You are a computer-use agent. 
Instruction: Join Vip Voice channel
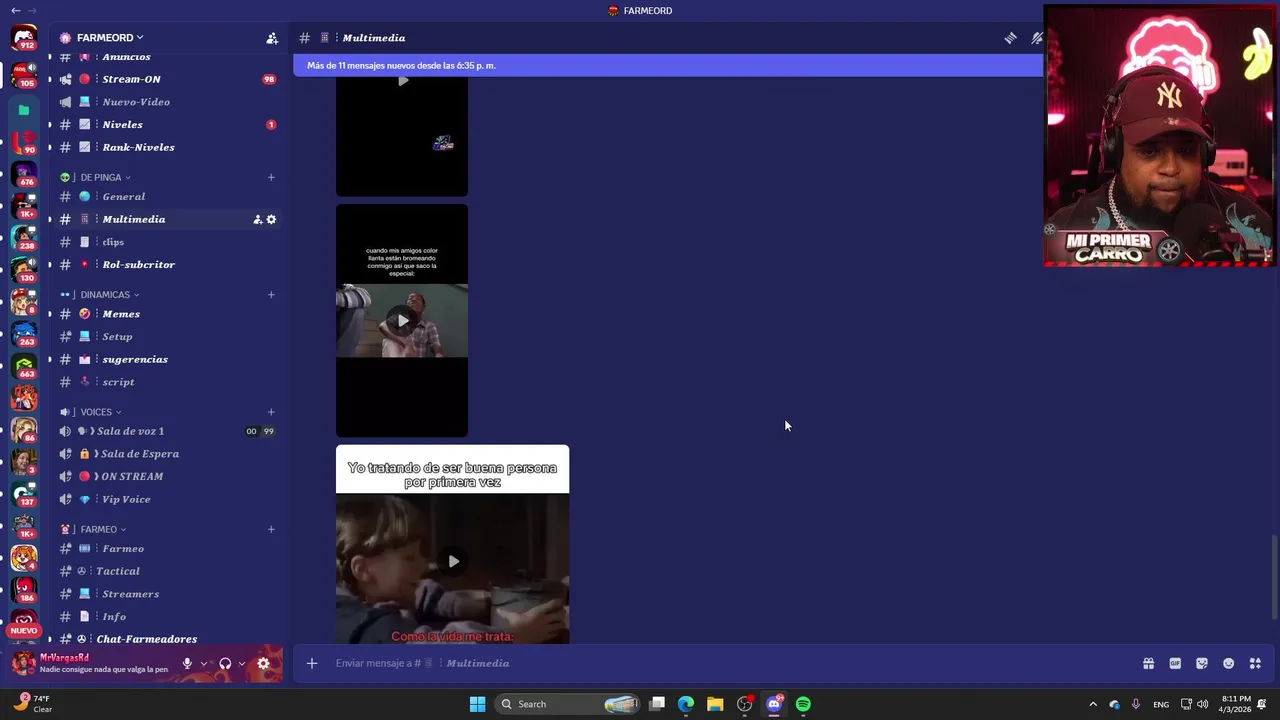167,499
